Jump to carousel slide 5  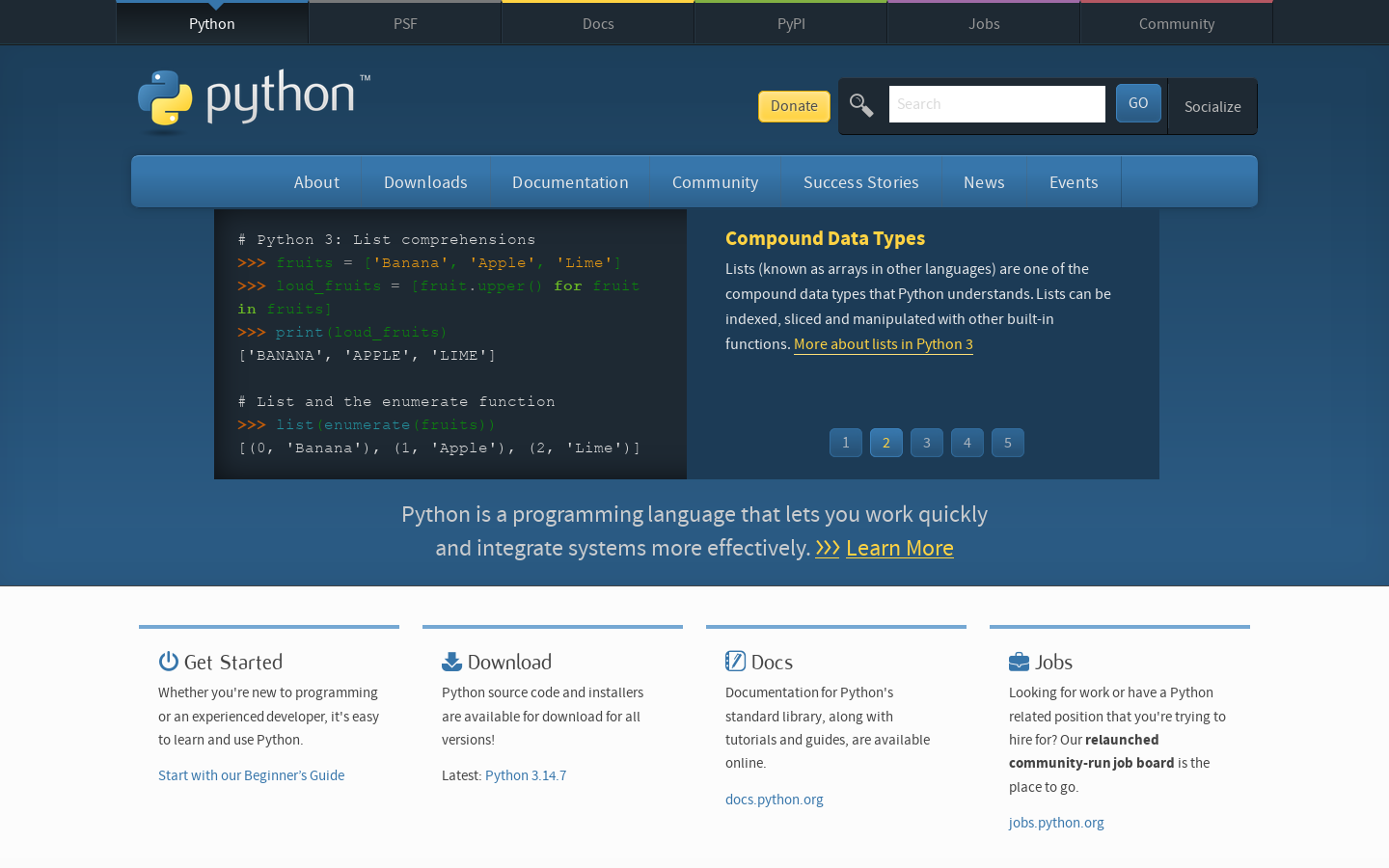(x=1008, y=443)
